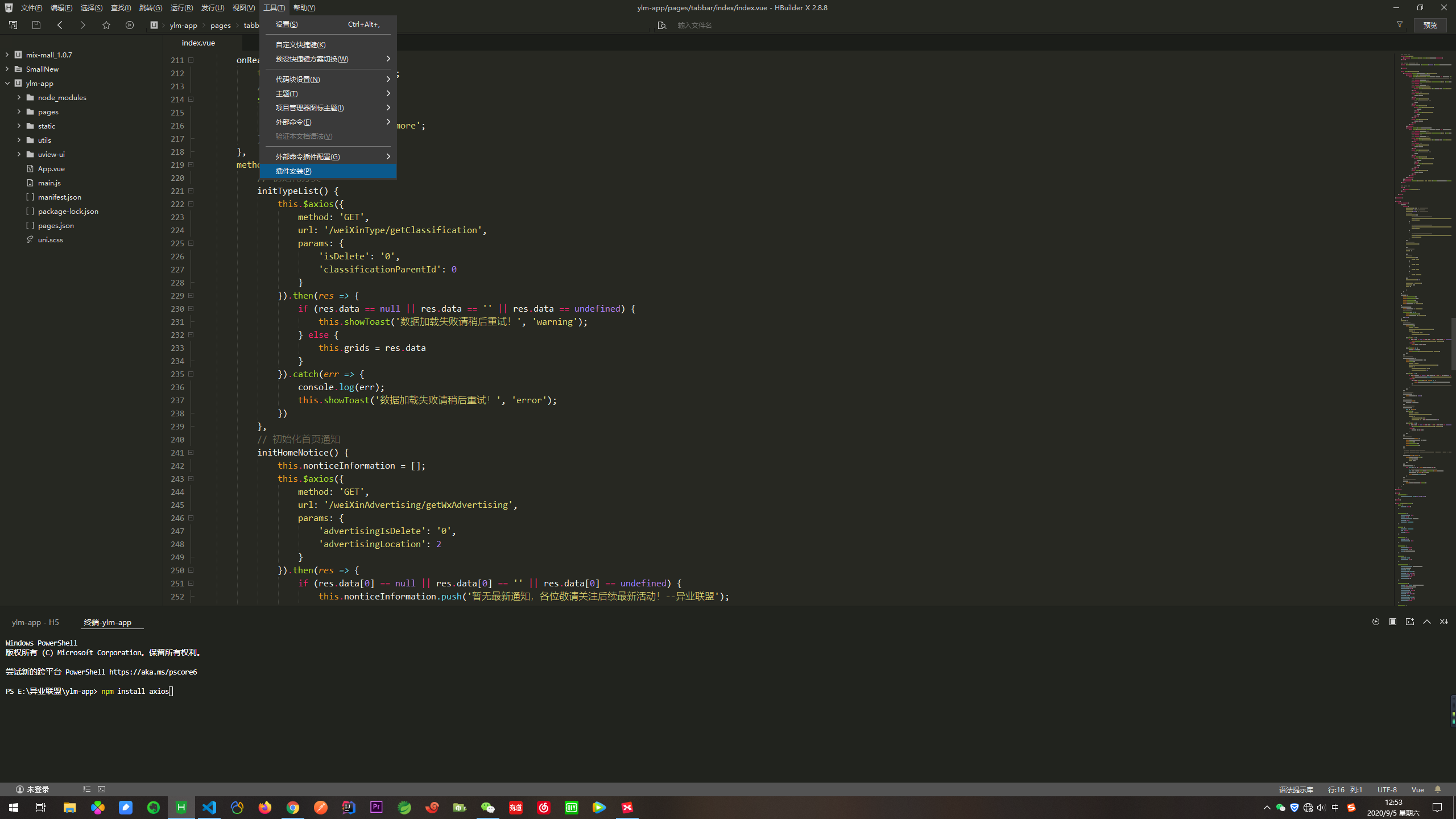The height and width of the screenshot is (819, 1456).
Task: Click 行:16 line indicator in status bar
Action: point(1336,789)
